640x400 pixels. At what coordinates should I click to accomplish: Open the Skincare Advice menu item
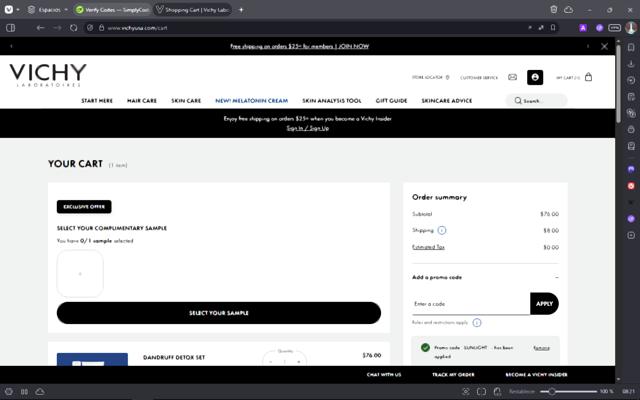pyautogui.click(x=447, y=100)
